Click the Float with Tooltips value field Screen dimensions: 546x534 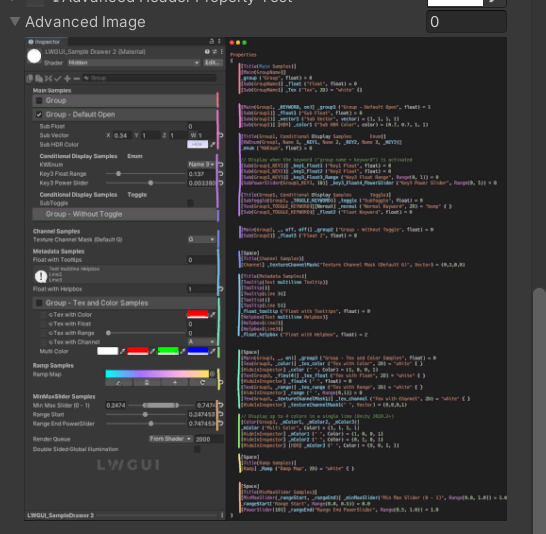tap(201, 260)
